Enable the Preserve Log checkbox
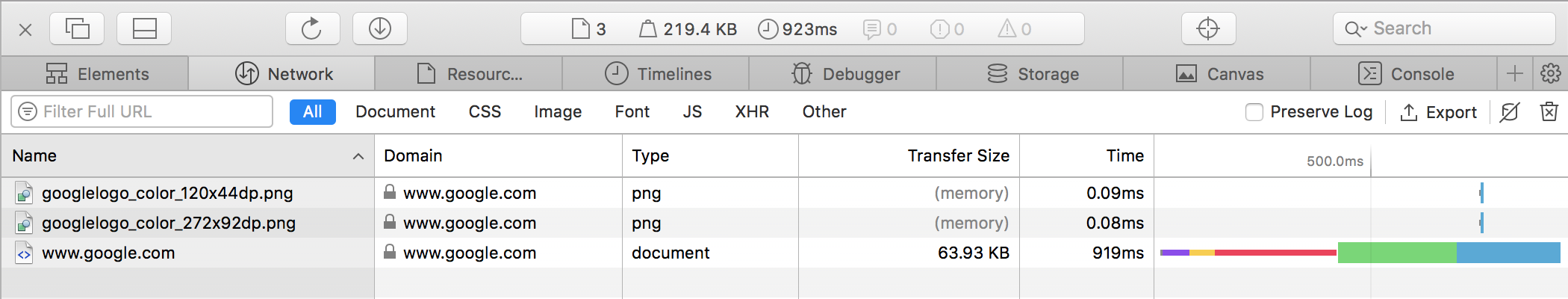 click(1254, 112)
